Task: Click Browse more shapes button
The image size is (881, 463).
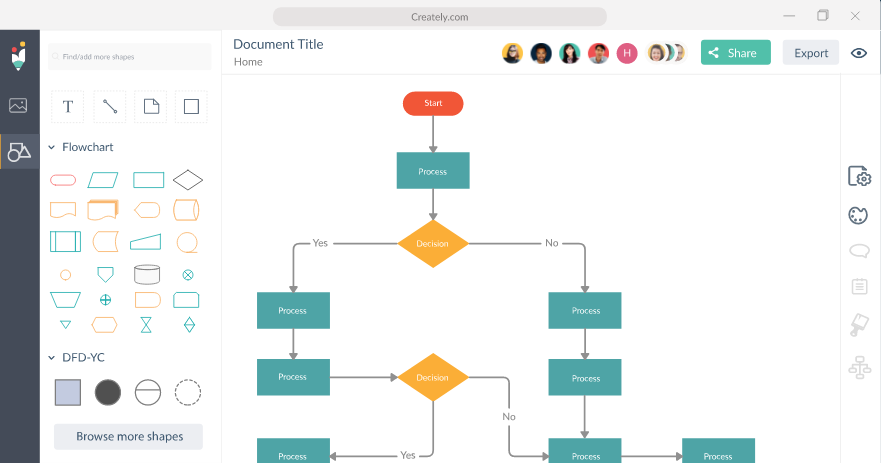Action: [x=129, y=437]
